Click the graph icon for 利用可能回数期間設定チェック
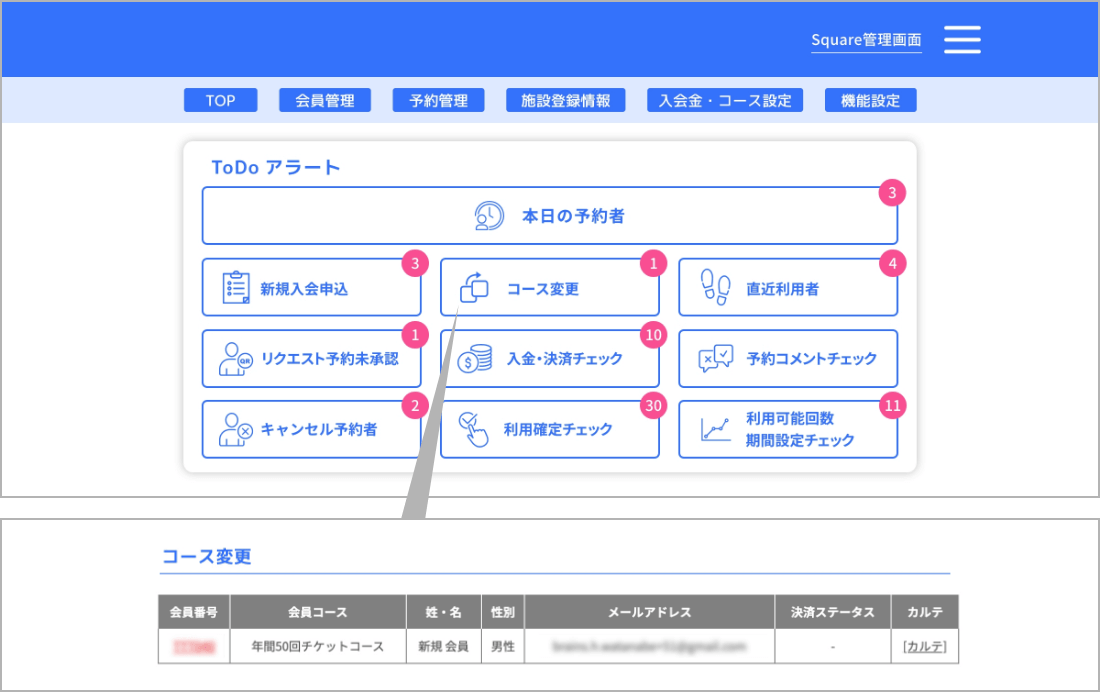 tap(715, 430)
